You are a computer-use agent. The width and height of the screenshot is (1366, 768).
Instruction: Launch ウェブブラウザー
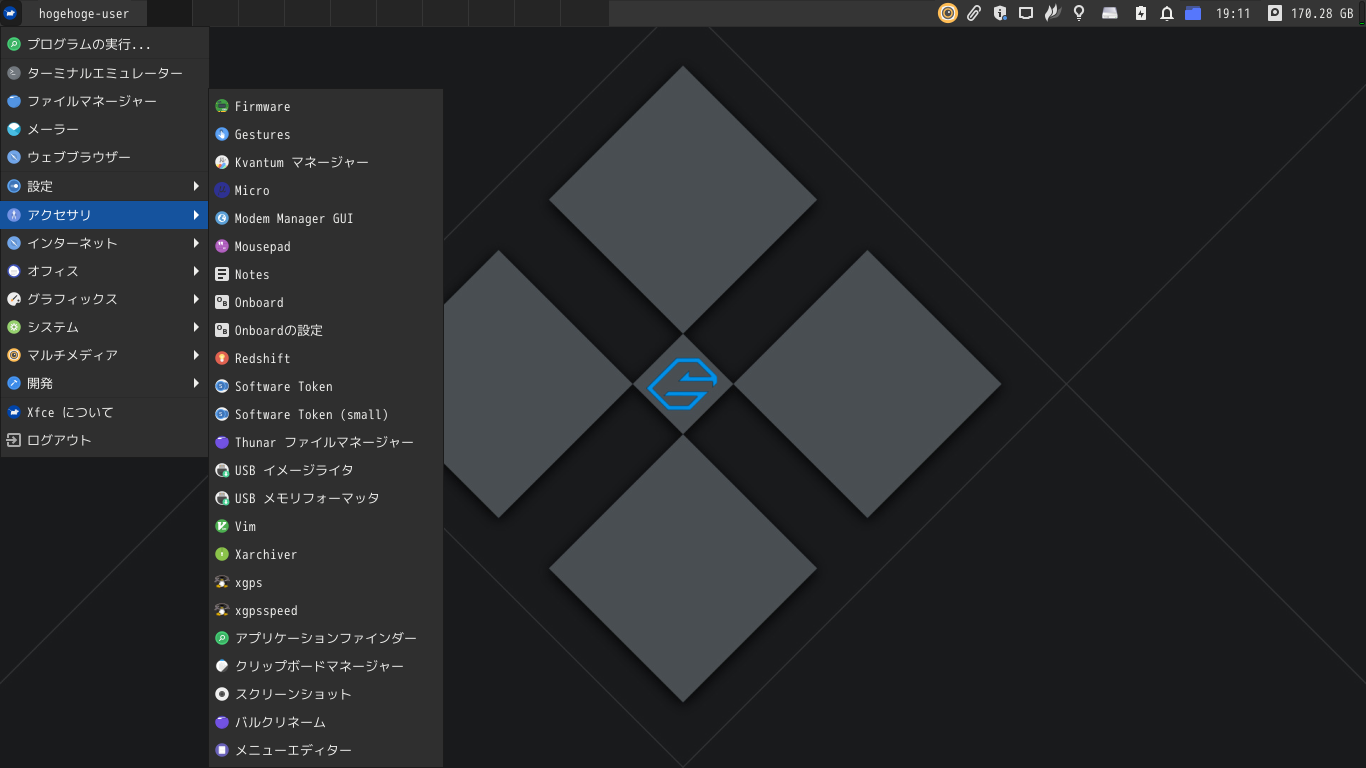105,157
